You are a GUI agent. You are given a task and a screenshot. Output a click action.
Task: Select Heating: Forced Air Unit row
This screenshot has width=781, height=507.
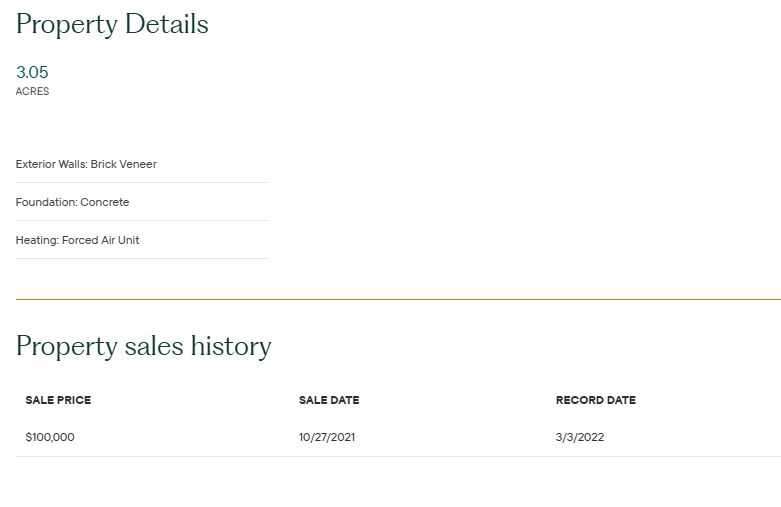[77, 240]
